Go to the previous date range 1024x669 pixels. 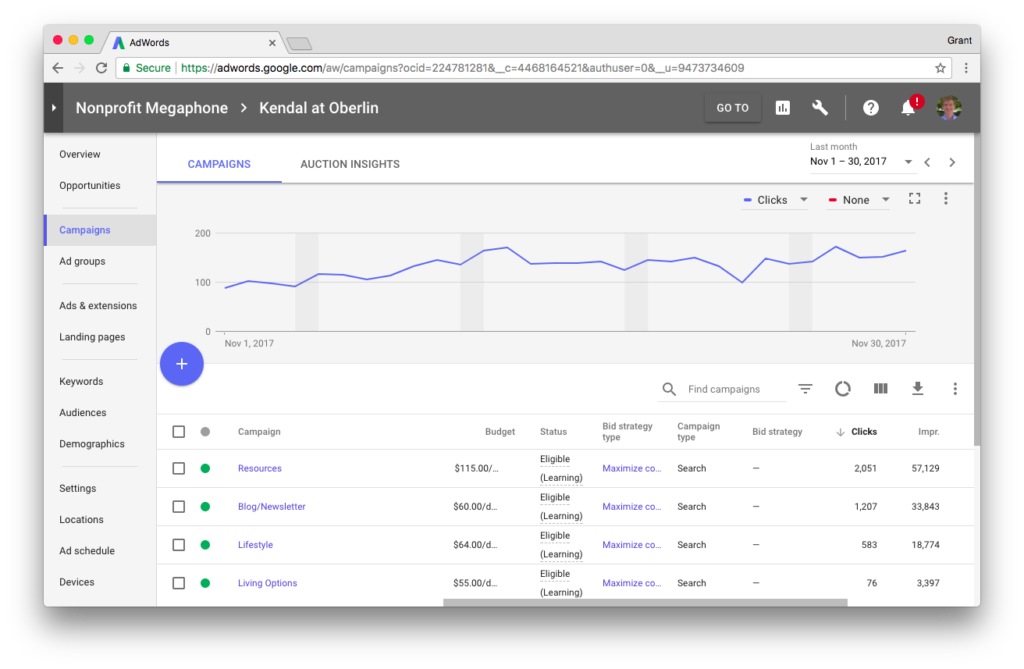[927, 162]
